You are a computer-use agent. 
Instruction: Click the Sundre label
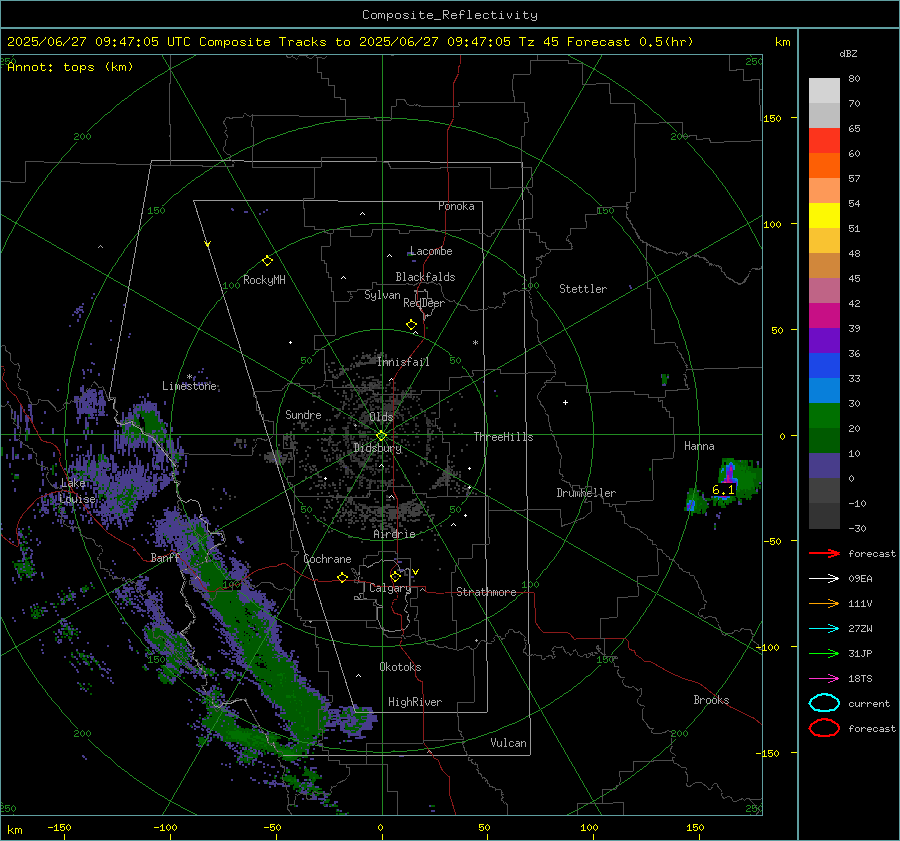click(303, 414)
